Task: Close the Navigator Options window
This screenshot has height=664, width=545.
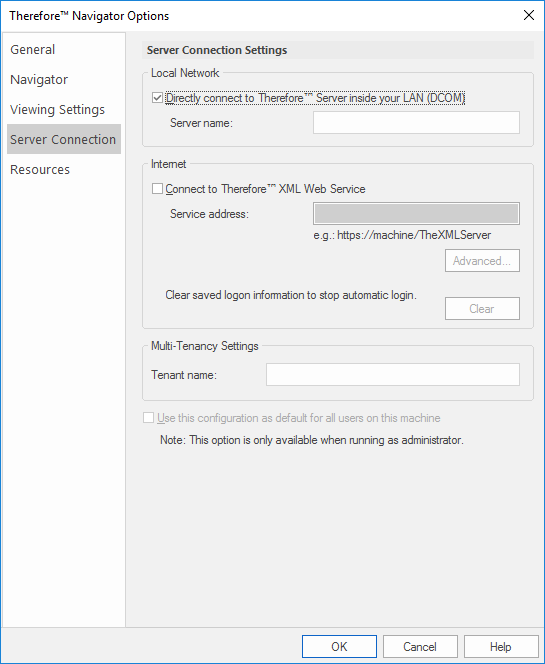Action: (x=528, y=16)
